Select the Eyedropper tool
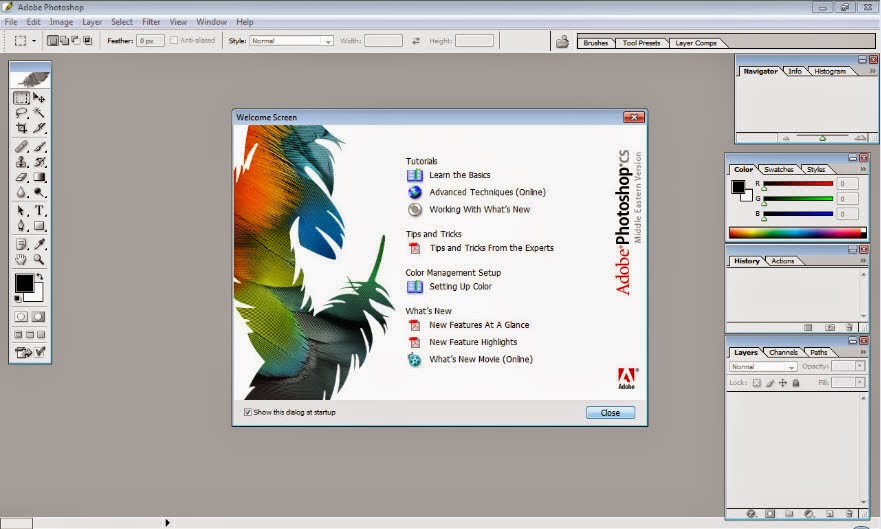The image size is (881, 529). tap(39, 244)
